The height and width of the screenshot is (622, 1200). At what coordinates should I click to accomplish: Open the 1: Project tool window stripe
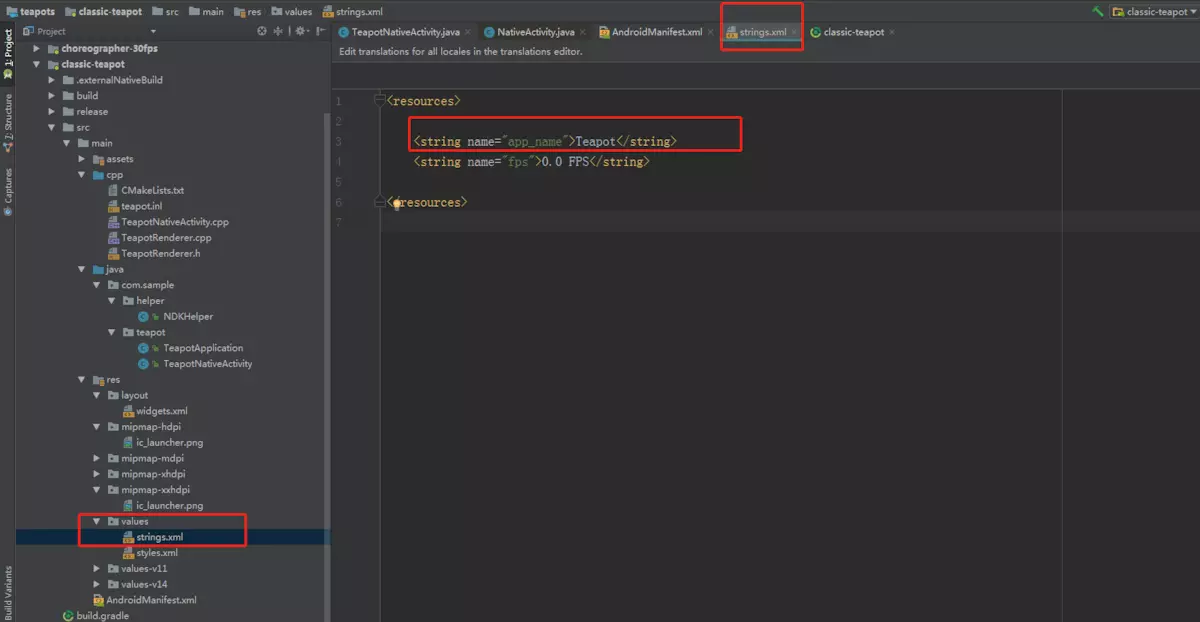coord(8,54)
